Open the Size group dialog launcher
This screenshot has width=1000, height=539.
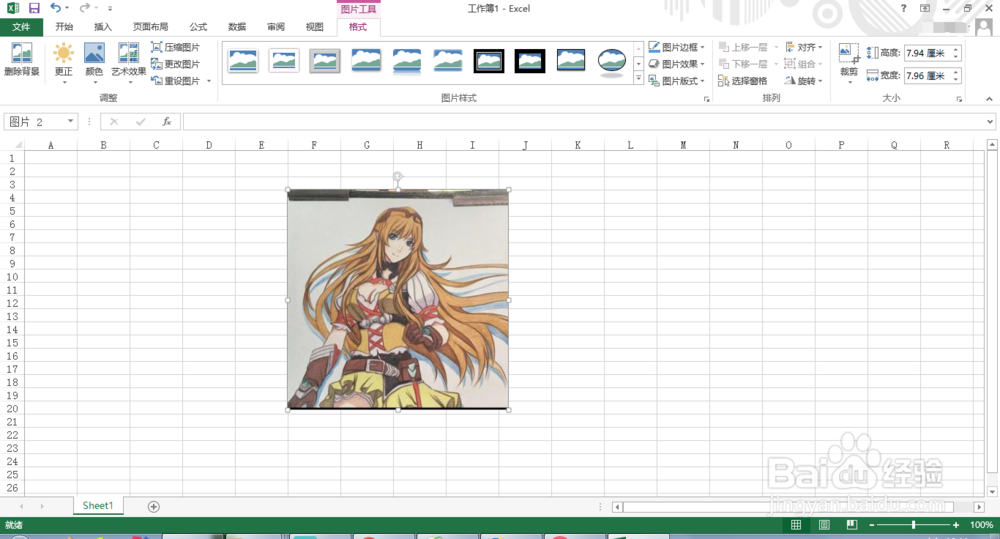959,99
